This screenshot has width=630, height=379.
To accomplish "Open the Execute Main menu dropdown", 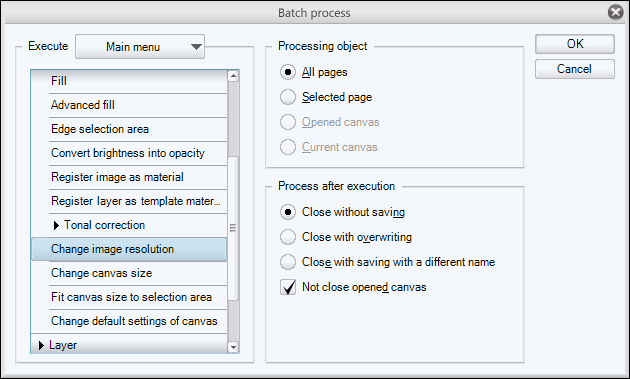I will click(140, 47).
